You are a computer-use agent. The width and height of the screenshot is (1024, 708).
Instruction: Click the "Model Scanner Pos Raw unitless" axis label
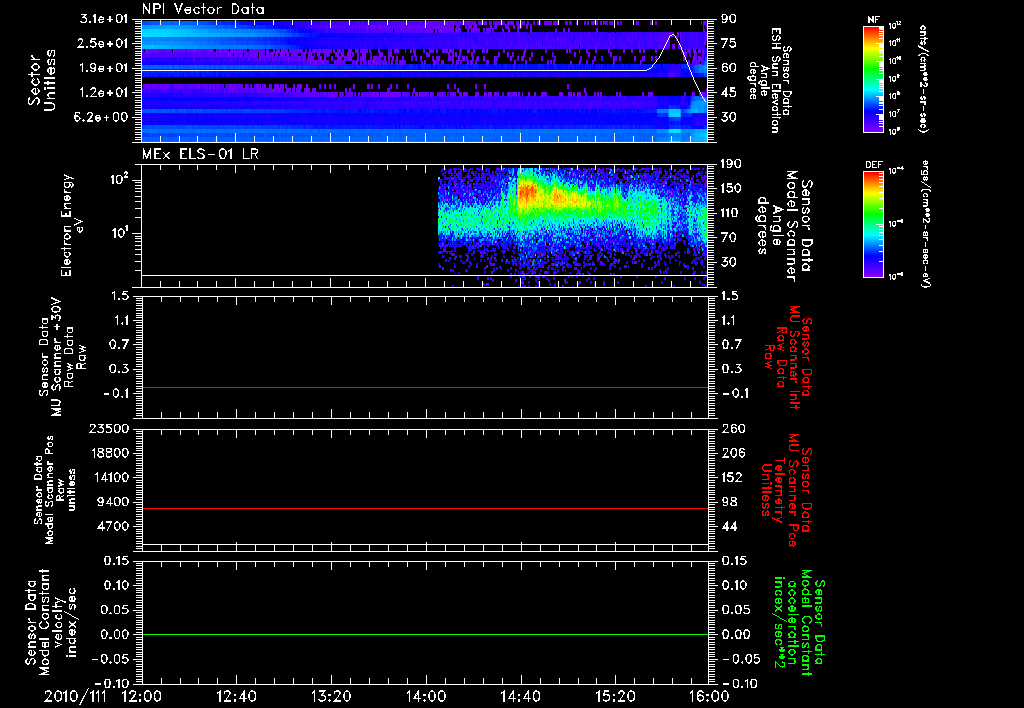pos(55,490)
